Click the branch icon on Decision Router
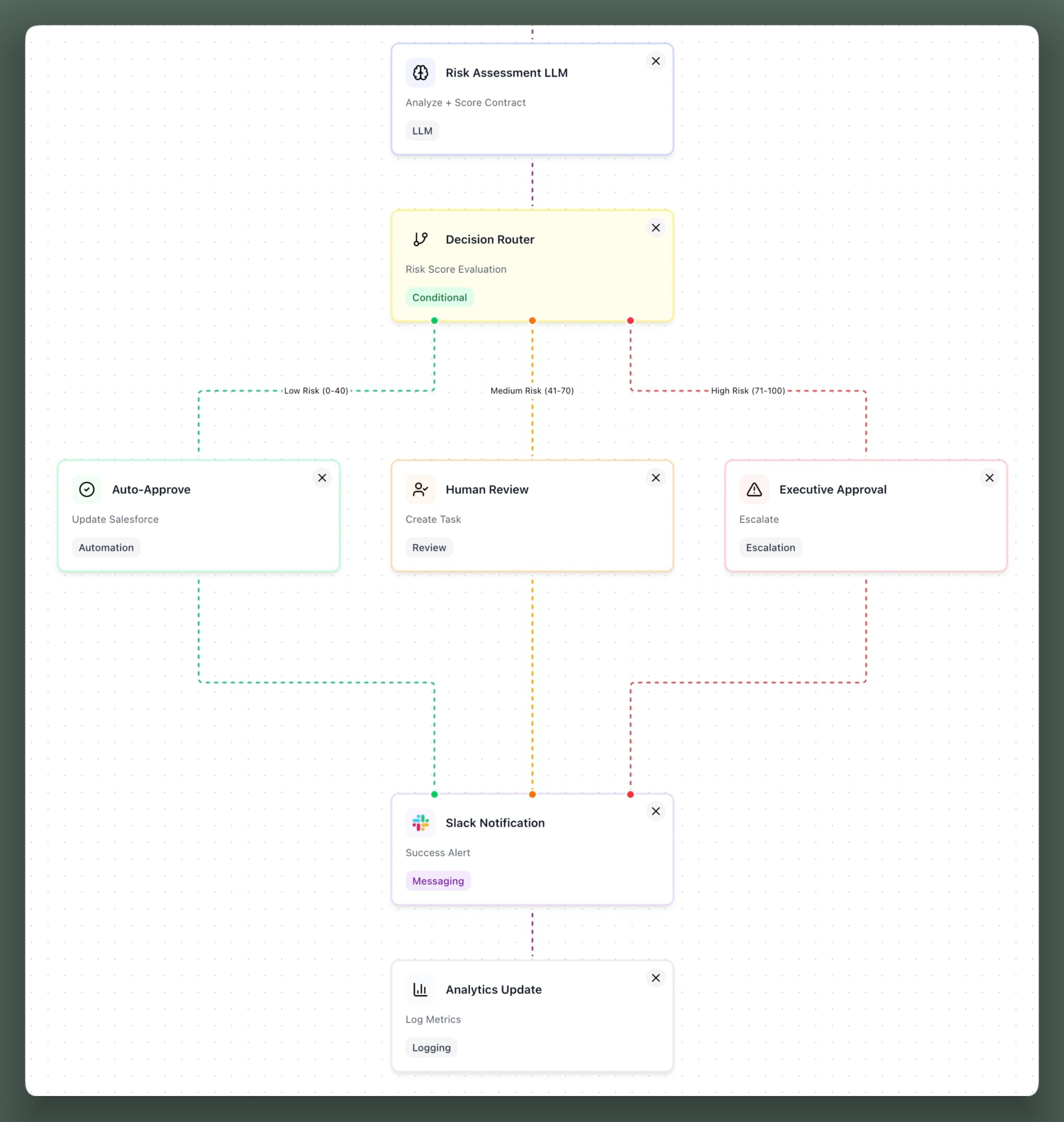The width and height of the screenshot is (1064, 1122). point(420,239)
